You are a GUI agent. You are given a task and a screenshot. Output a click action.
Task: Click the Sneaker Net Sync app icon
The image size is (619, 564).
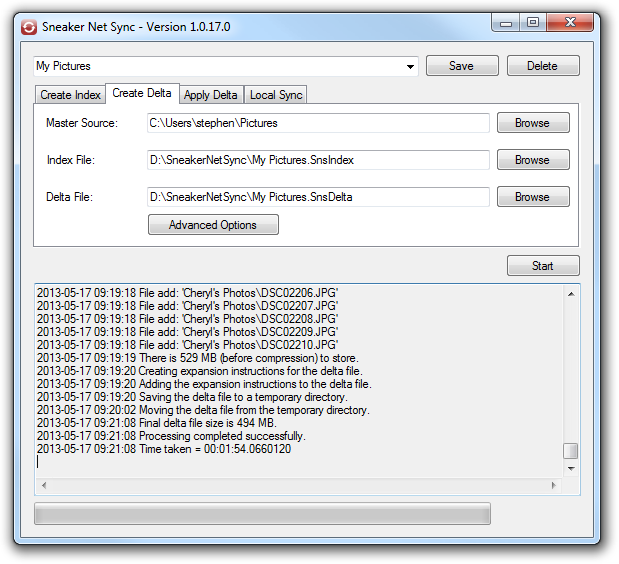coord(29,27)
